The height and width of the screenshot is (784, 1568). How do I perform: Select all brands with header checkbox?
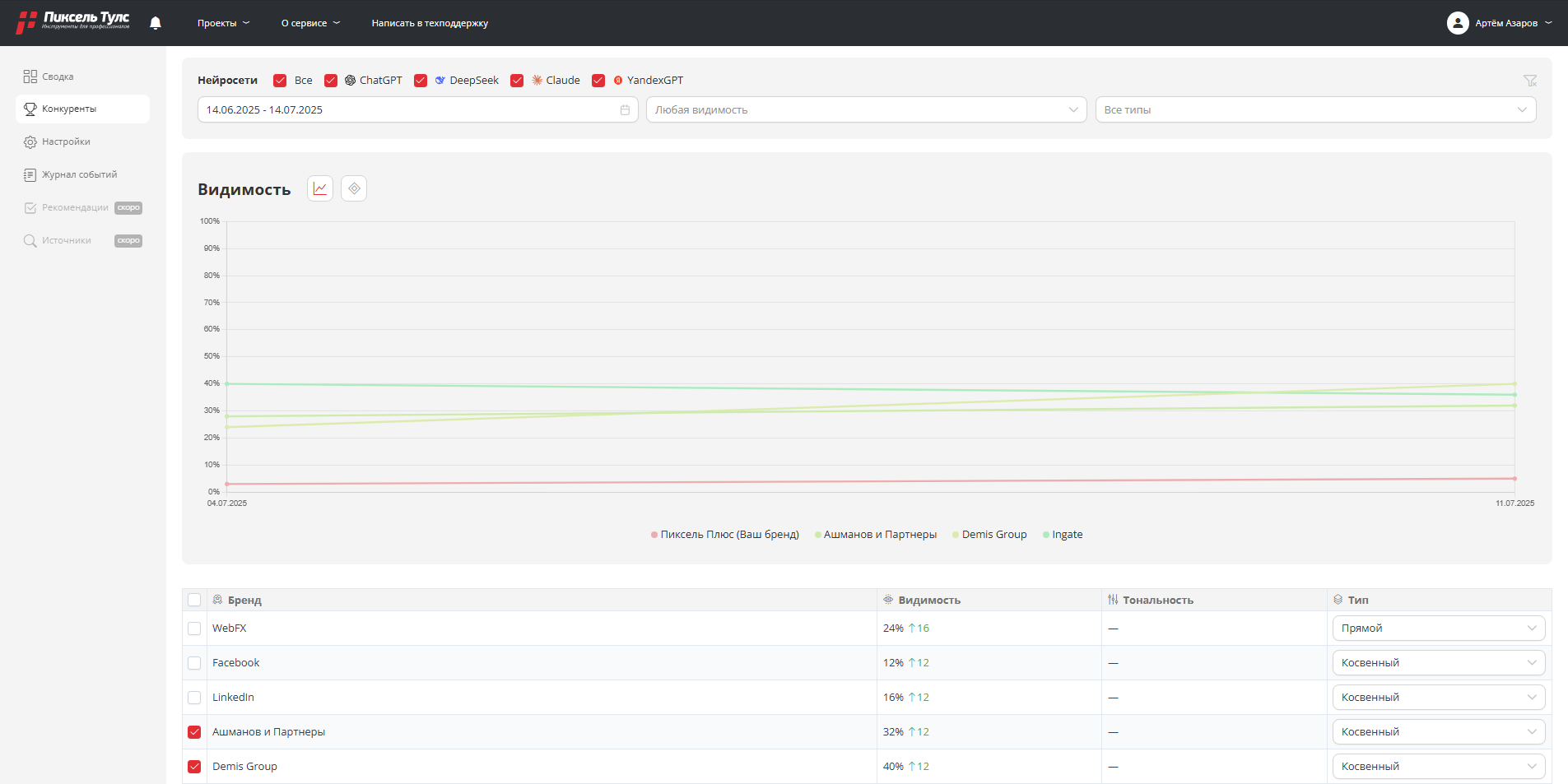click(x=194, y=600)
